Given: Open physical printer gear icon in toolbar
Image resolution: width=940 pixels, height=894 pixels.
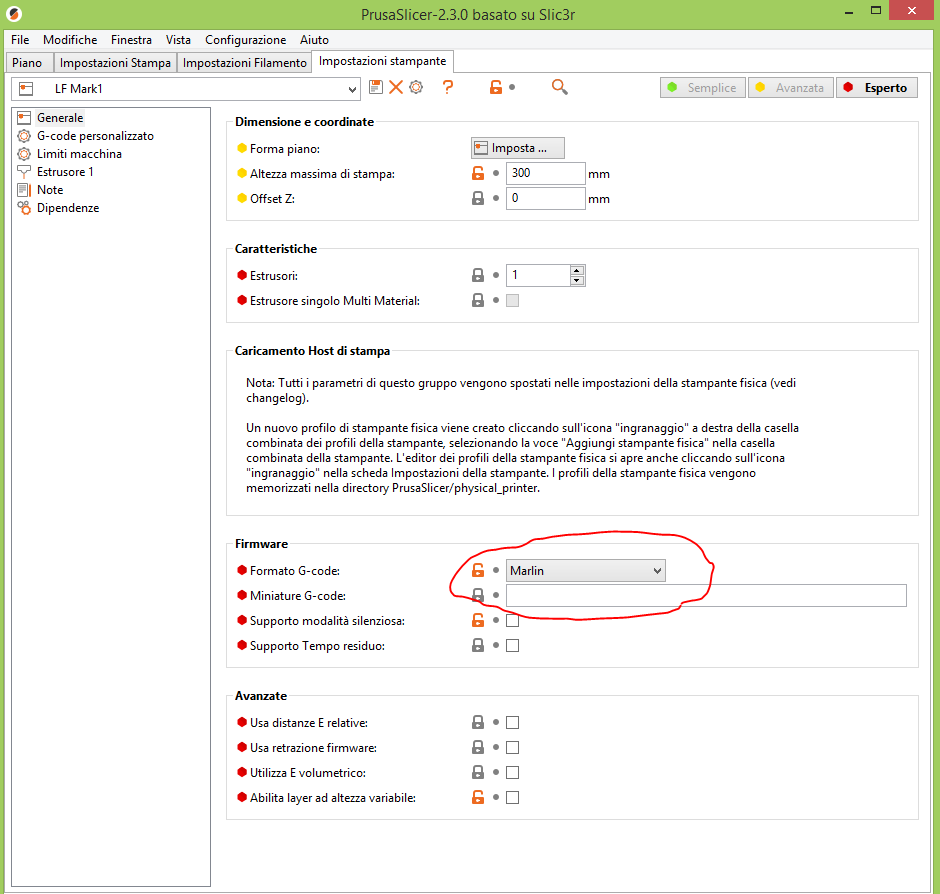Looking at the screenshot, I should [x=416, y=88].
